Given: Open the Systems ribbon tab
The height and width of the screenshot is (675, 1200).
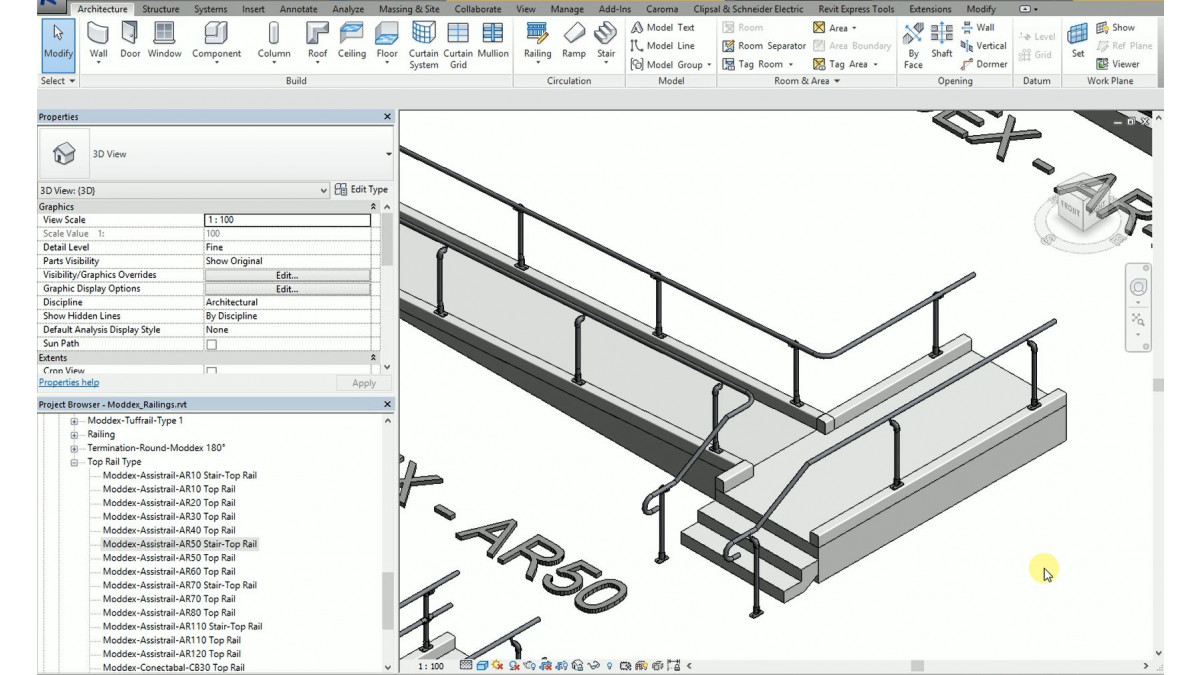Looking at the screenshot, I should pyautogui.click(x=210, y=9).
